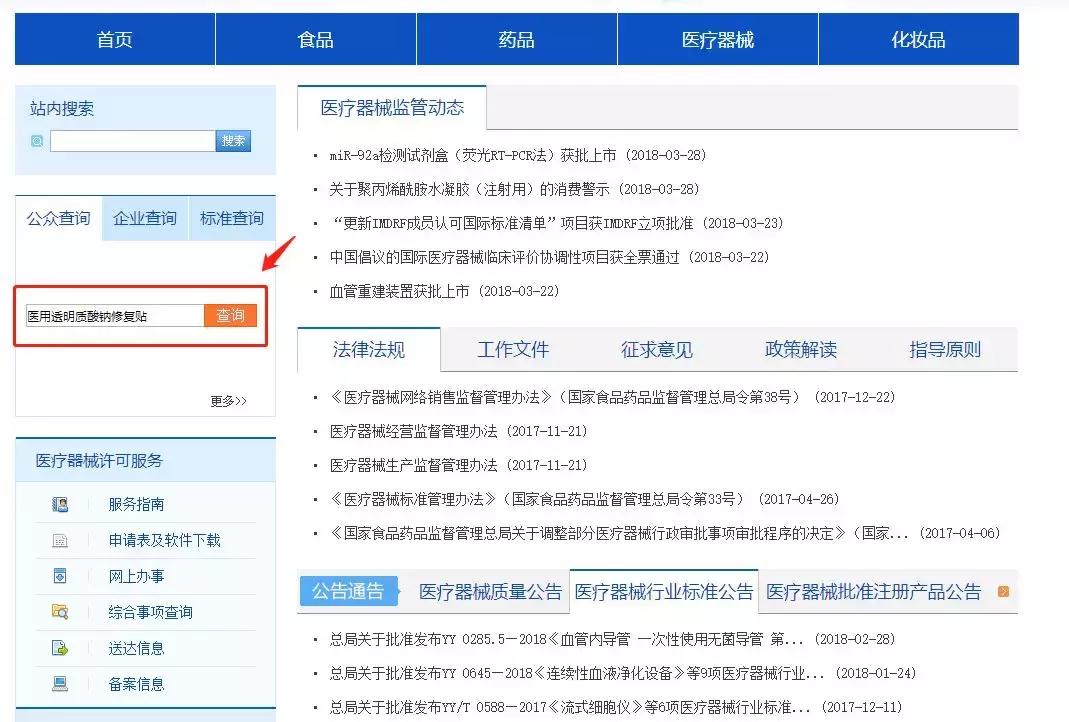Open the 标准查询 tab

[x=231, y=217]
